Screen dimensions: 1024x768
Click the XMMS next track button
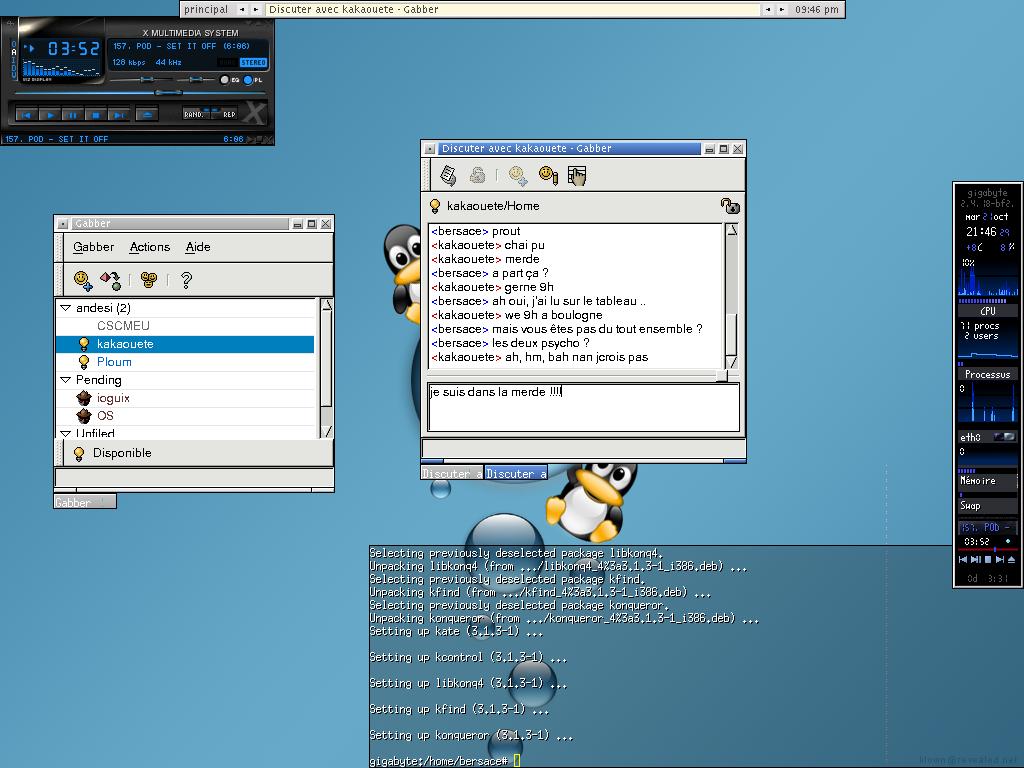click(119, 115)
